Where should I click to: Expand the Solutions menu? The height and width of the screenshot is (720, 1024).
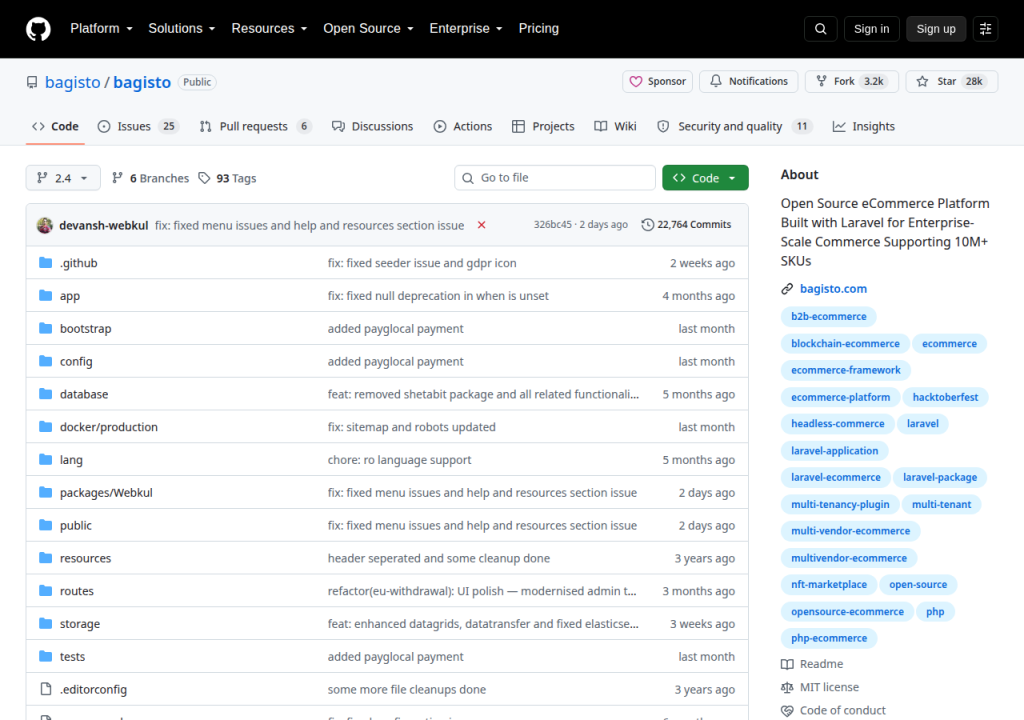click(182, 29)
